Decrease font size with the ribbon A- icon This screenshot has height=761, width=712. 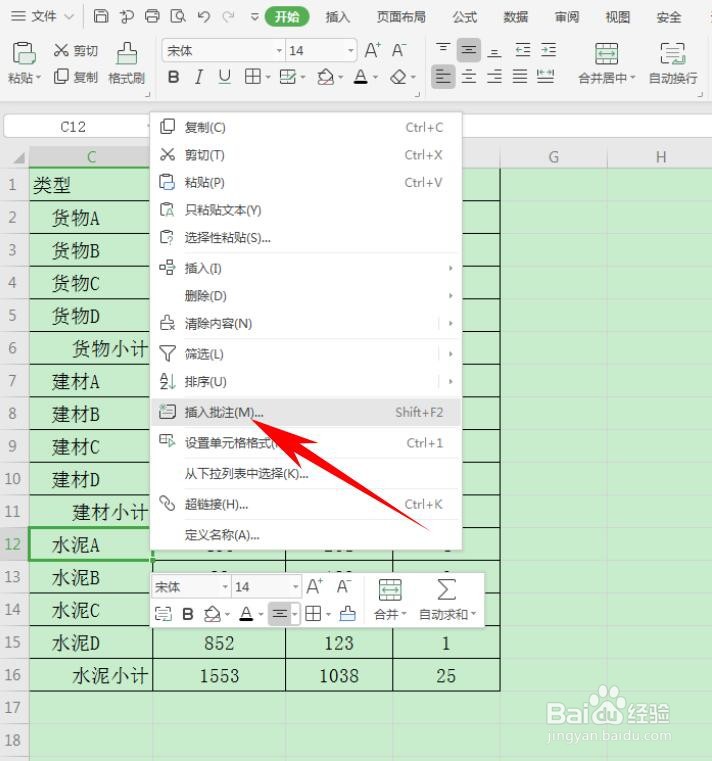point(399,50)
